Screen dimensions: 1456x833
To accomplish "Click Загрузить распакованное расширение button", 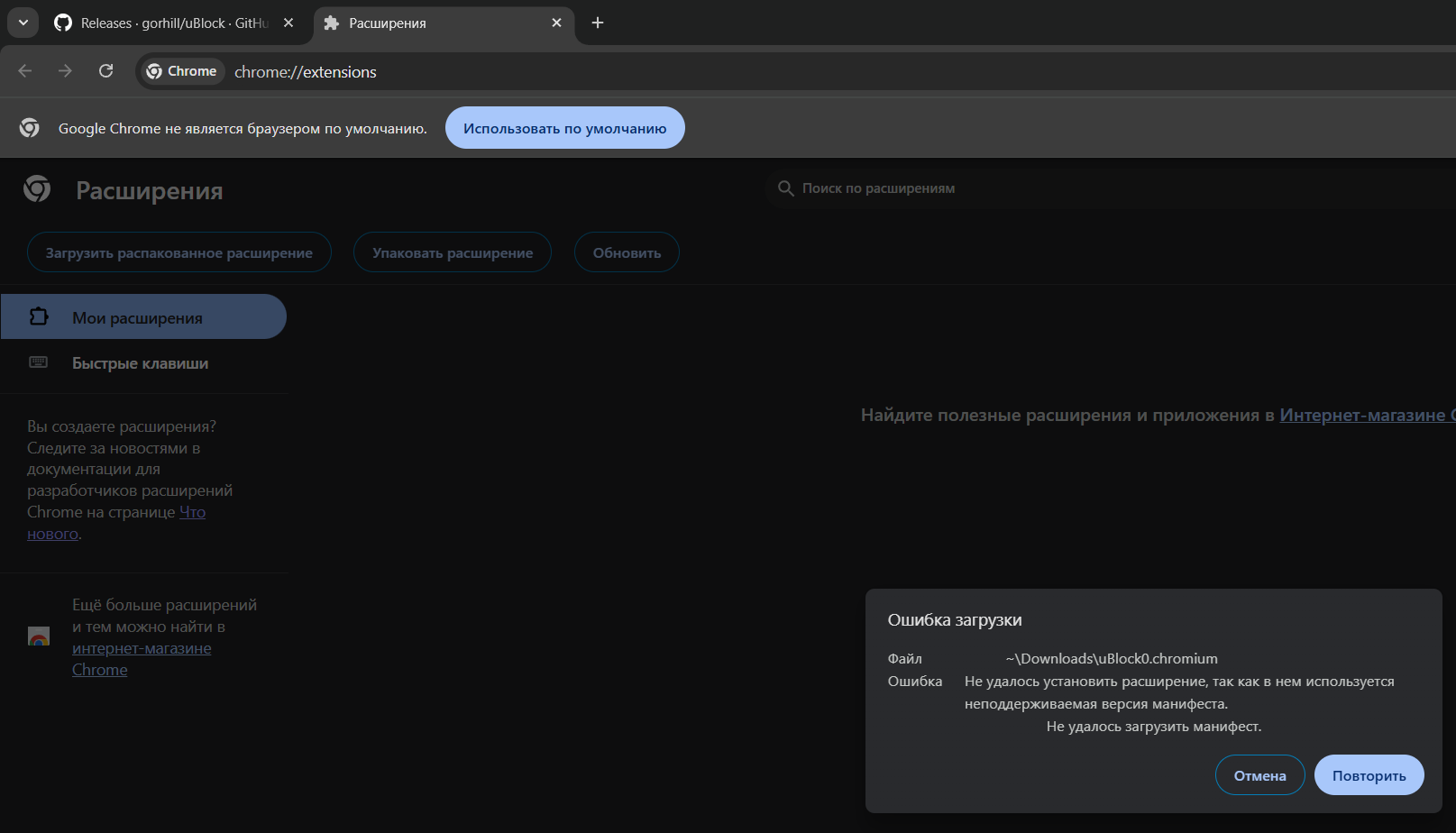I will point(179,252).
